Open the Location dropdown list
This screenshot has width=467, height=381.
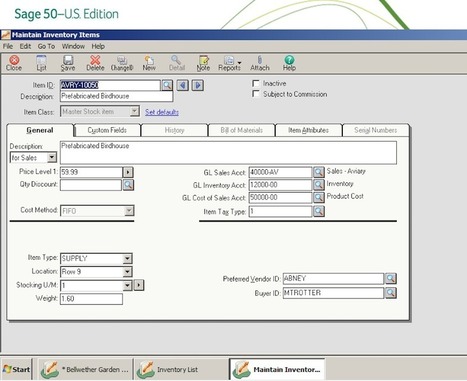(x=127, y=272)
